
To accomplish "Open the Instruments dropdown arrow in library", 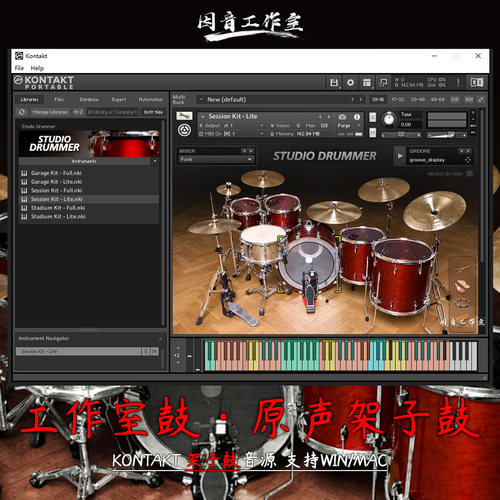I will pyautogui.click(x=155, y=161).
